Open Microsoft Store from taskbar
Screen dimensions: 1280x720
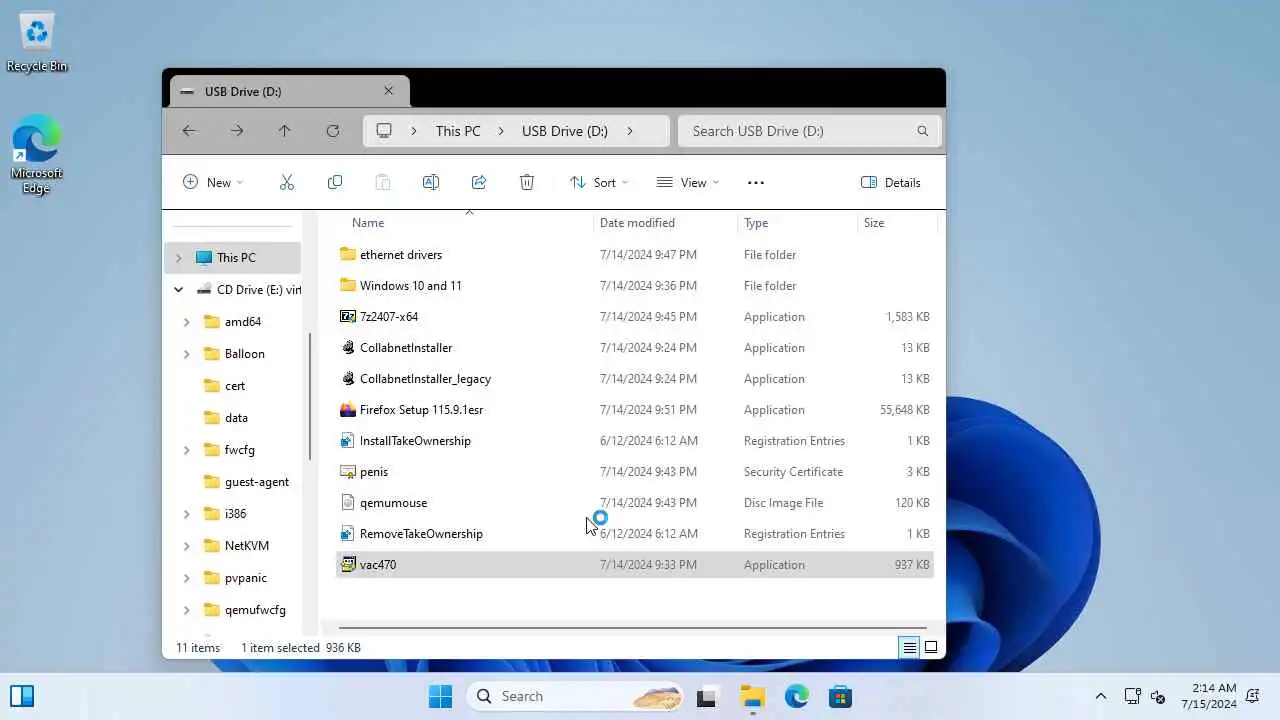[840, 697]
